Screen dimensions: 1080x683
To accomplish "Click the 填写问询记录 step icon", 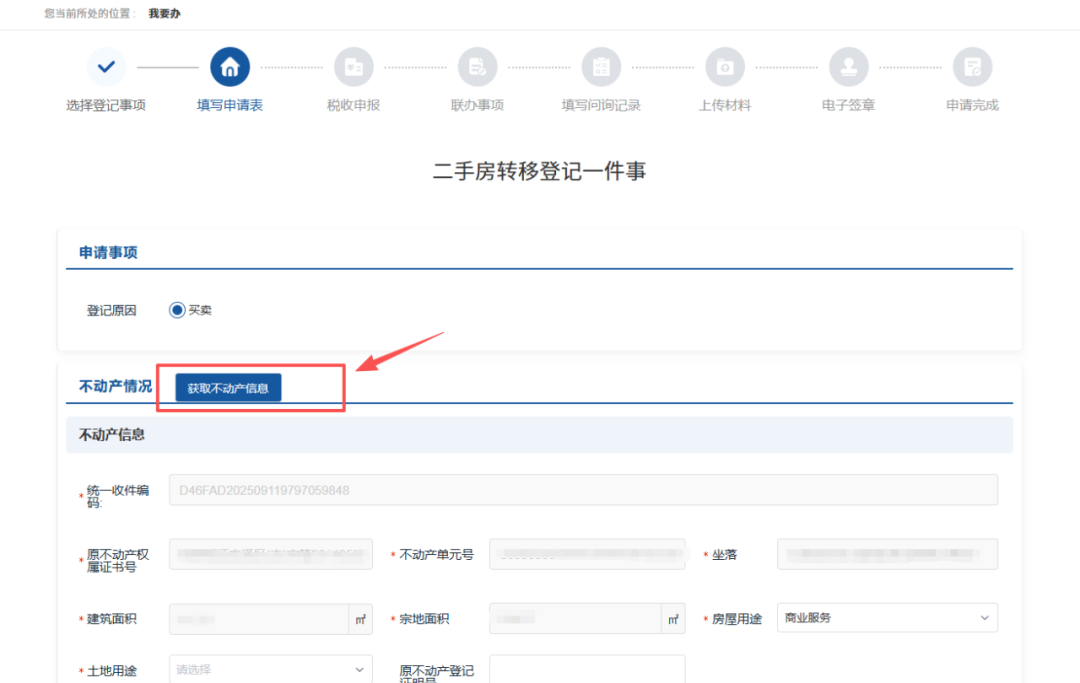I will coord(601,67).
